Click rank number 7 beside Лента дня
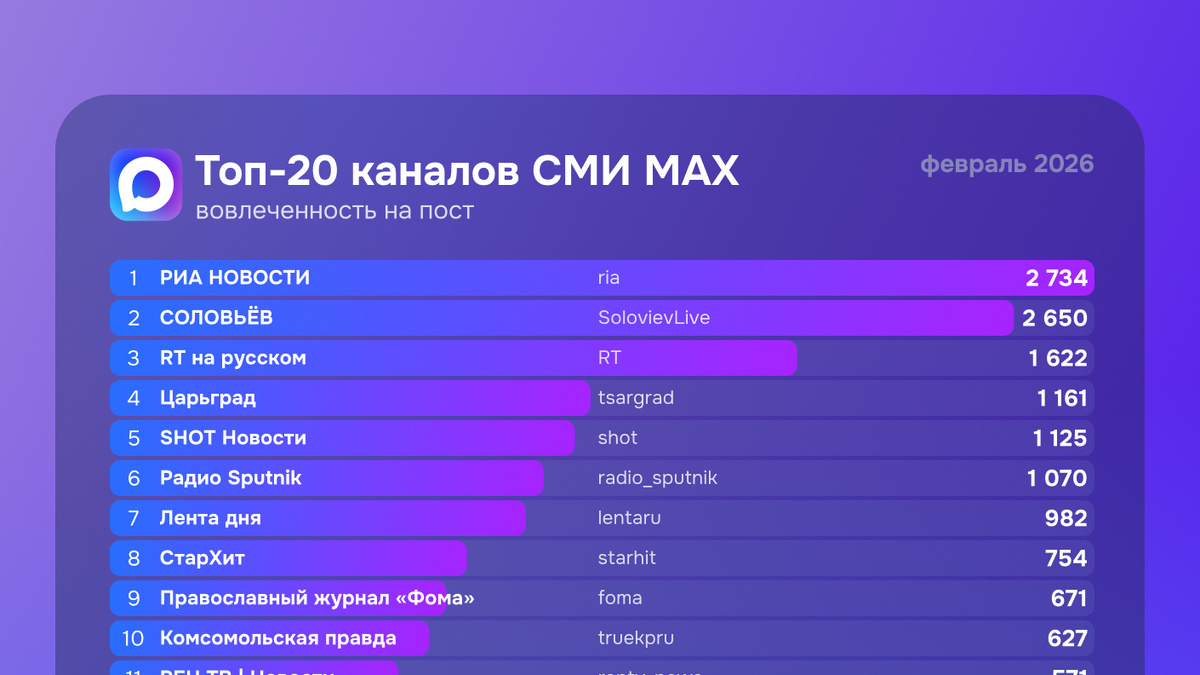 pyautogui.click(x=134, y=518)
